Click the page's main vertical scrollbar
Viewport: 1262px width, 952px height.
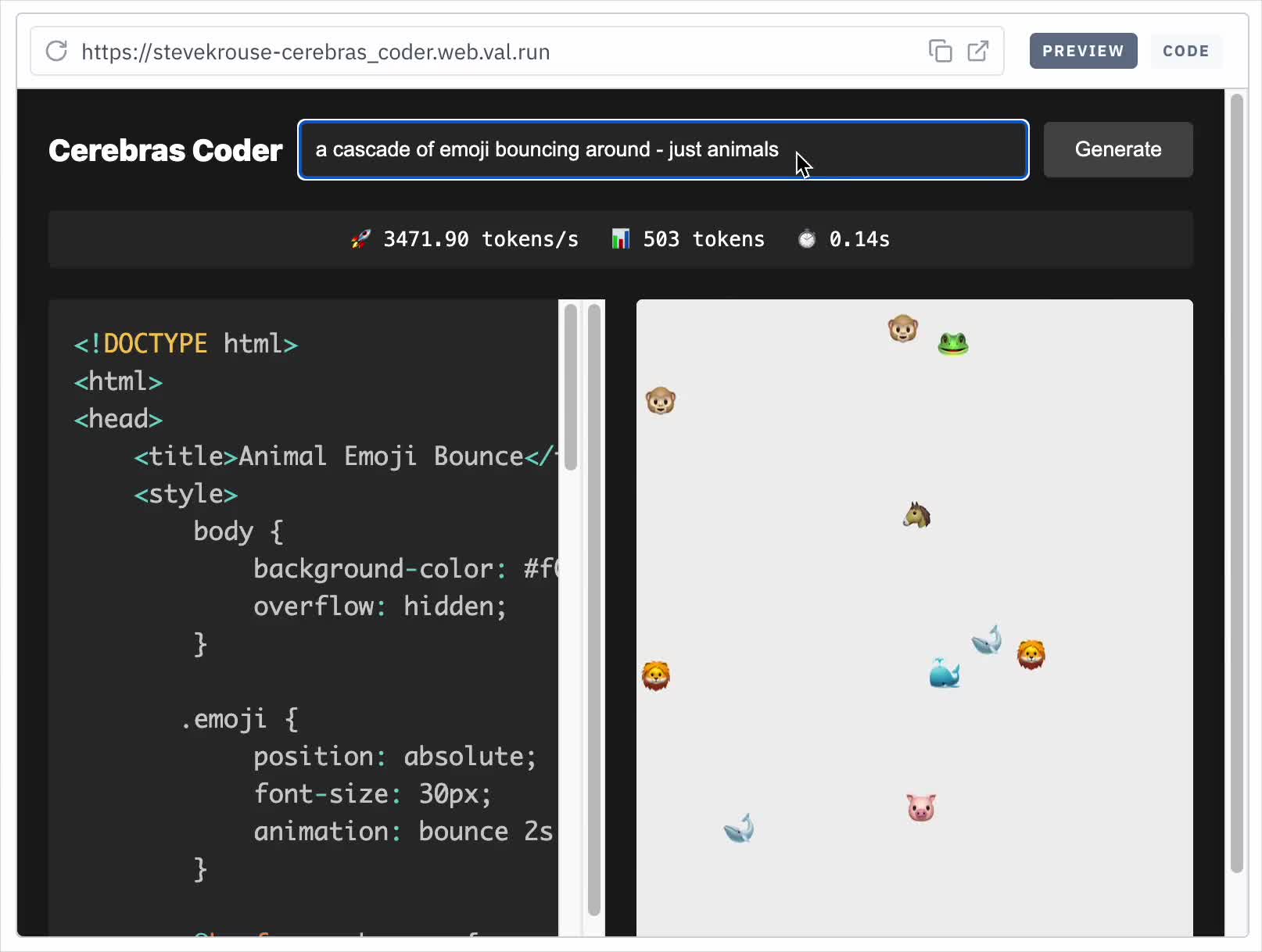(1236, 482)
